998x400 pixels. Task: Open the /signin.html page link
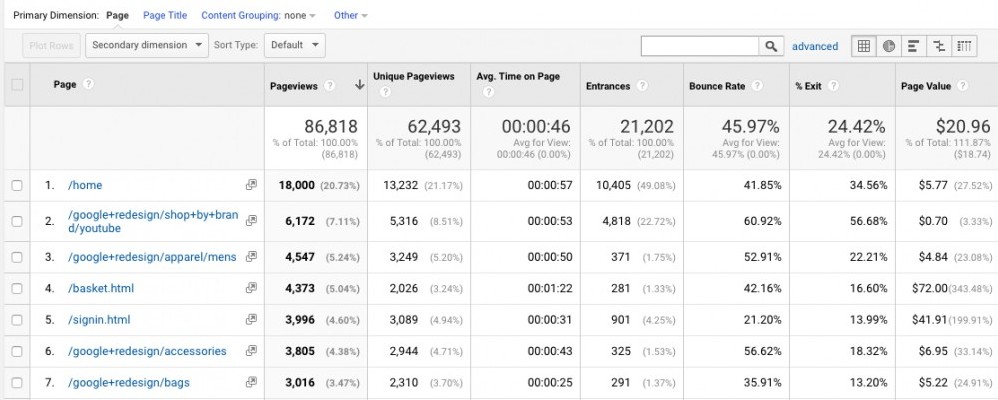point(99,320)
